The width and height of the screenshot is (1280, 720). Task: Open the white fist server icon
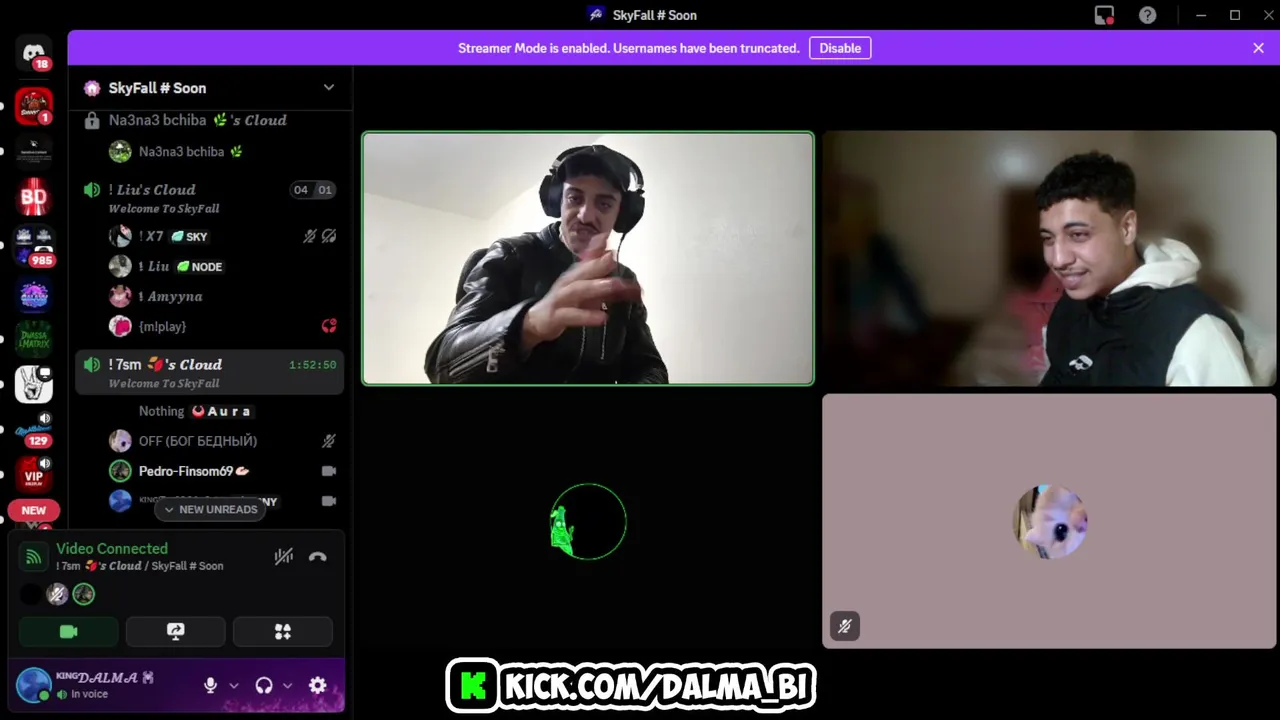coord(34,385)
